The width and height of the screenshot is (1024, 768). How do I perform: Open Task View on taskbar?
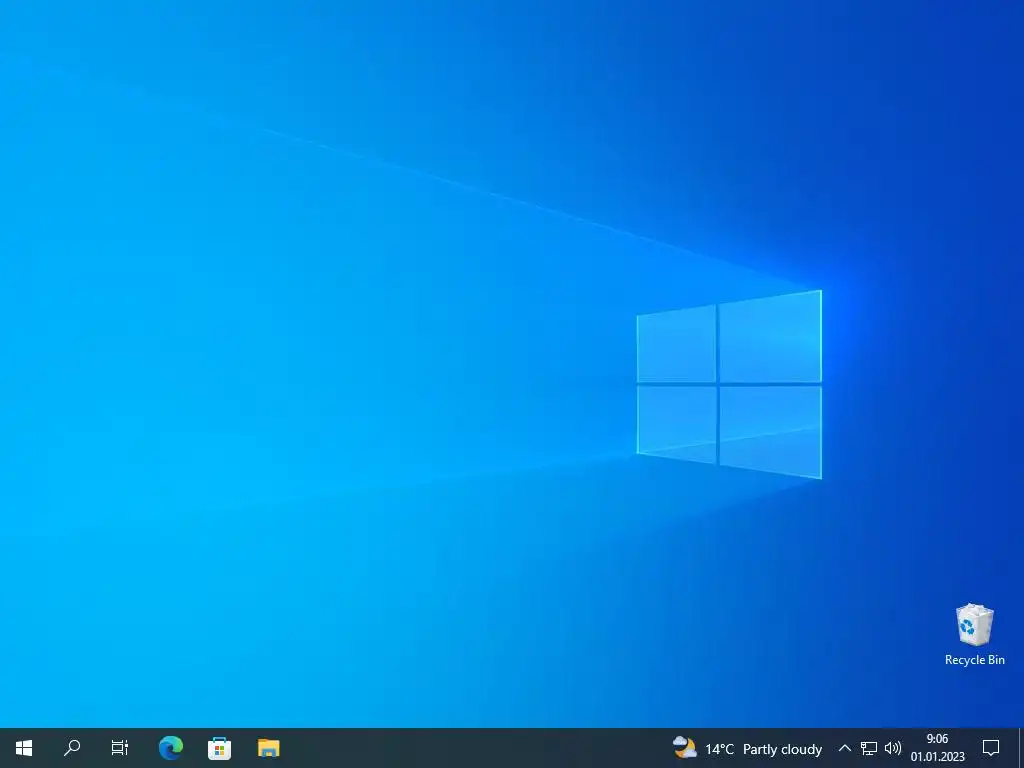[x=120, y=748]
